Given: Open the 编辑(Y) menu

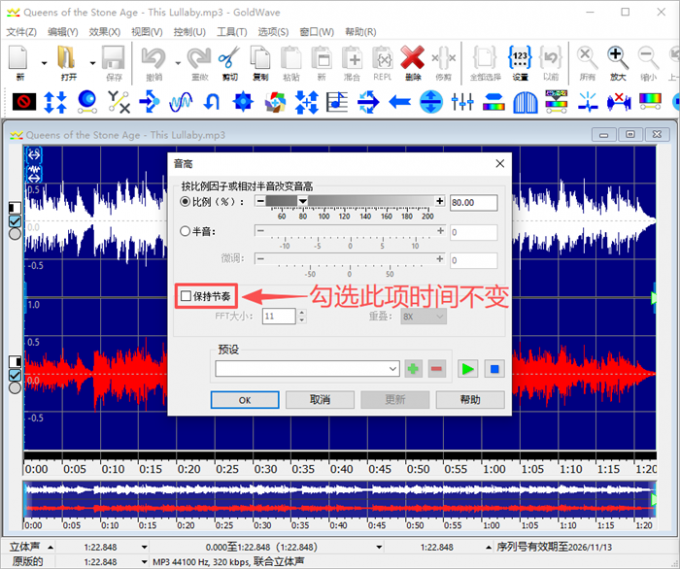Looking at the screenshot, I should [63, 32].
